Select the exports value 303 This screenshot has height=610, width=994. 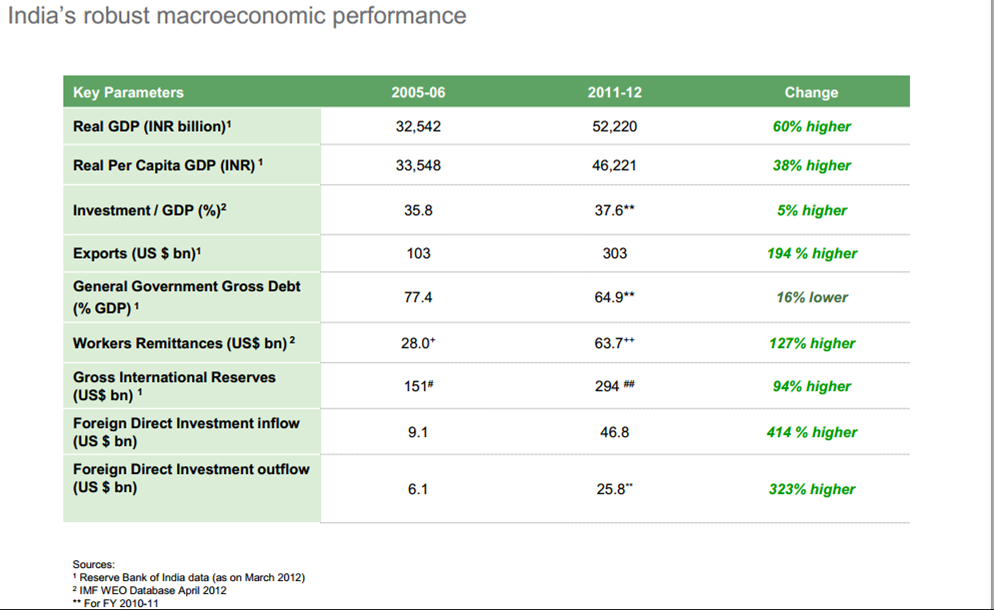pos(614,254)
